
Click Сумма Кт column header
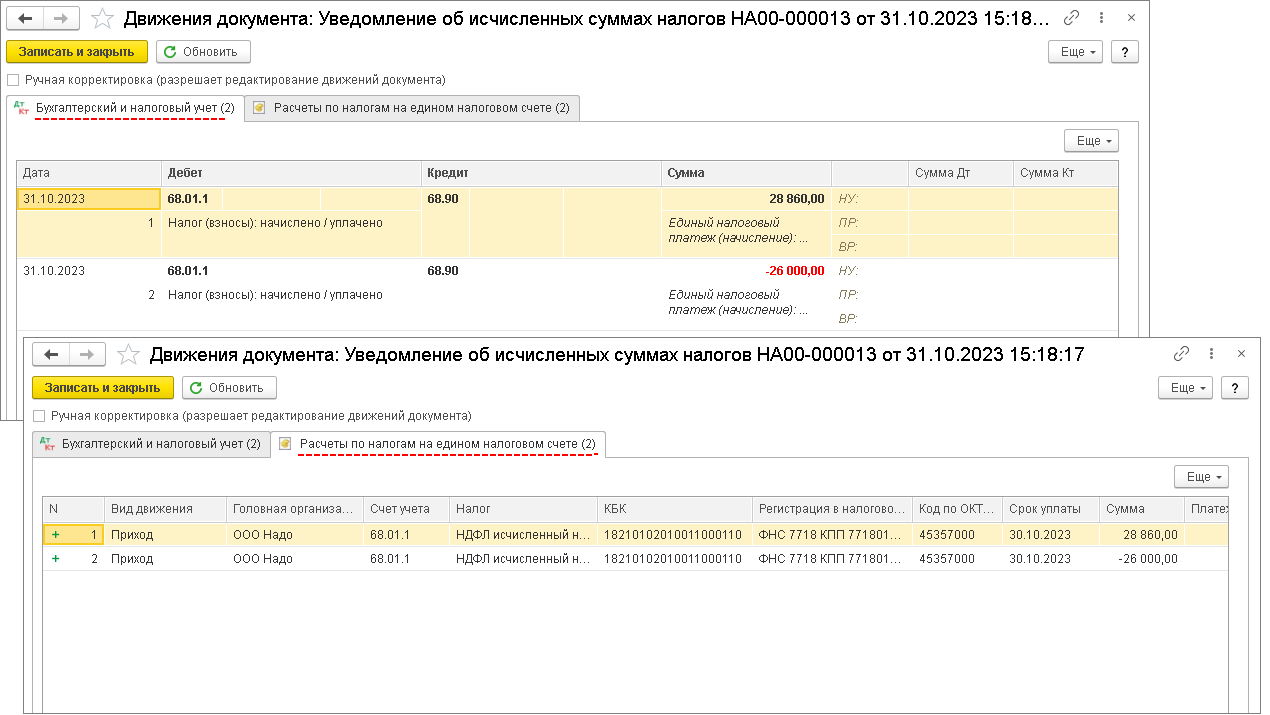pyautogui.click(x=1065, y=173)
